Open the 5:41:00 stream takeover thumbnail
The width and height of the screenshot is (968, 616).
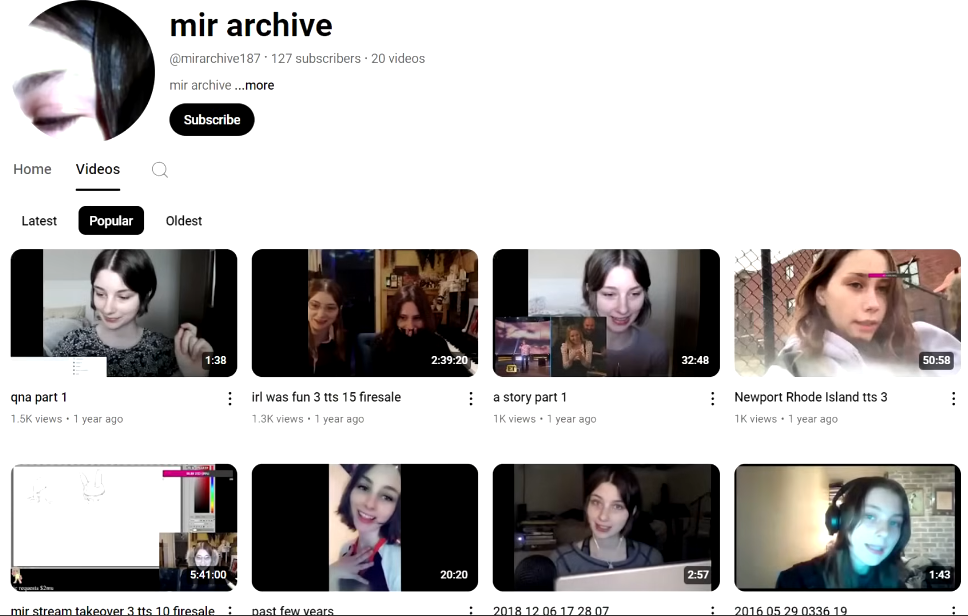coord(124,527)
